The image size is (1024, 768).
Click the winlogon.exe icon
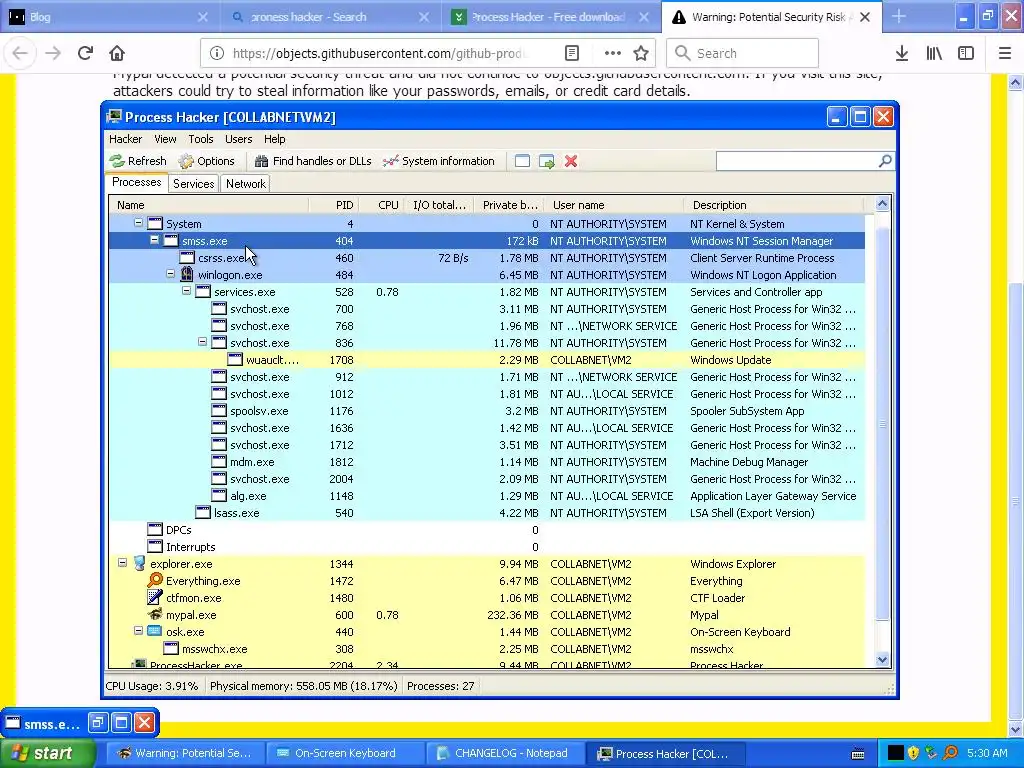(187, 274)
